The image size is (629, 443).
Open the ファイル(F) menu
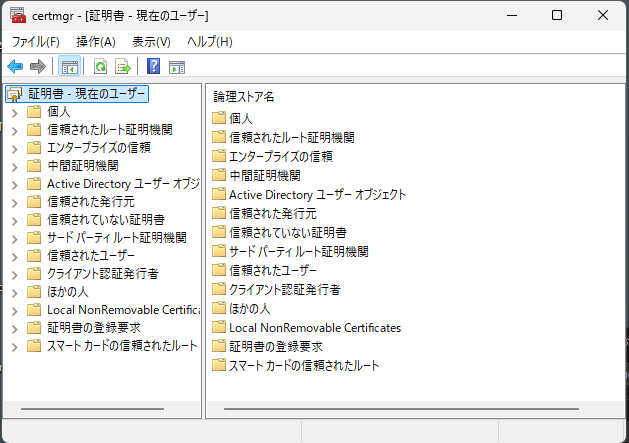coord(36,42)
